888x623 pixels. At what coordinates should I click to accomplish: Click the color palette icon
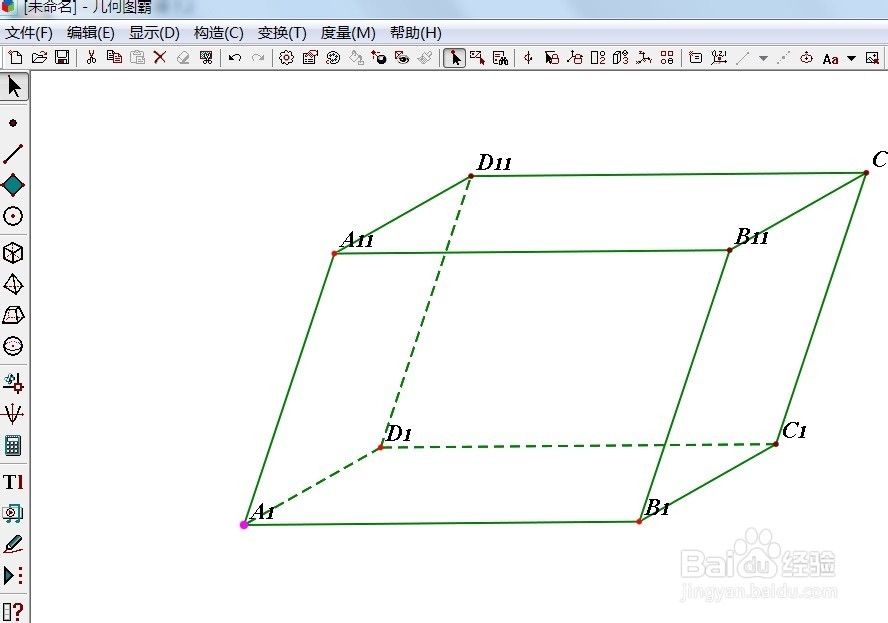click(333, 57)
